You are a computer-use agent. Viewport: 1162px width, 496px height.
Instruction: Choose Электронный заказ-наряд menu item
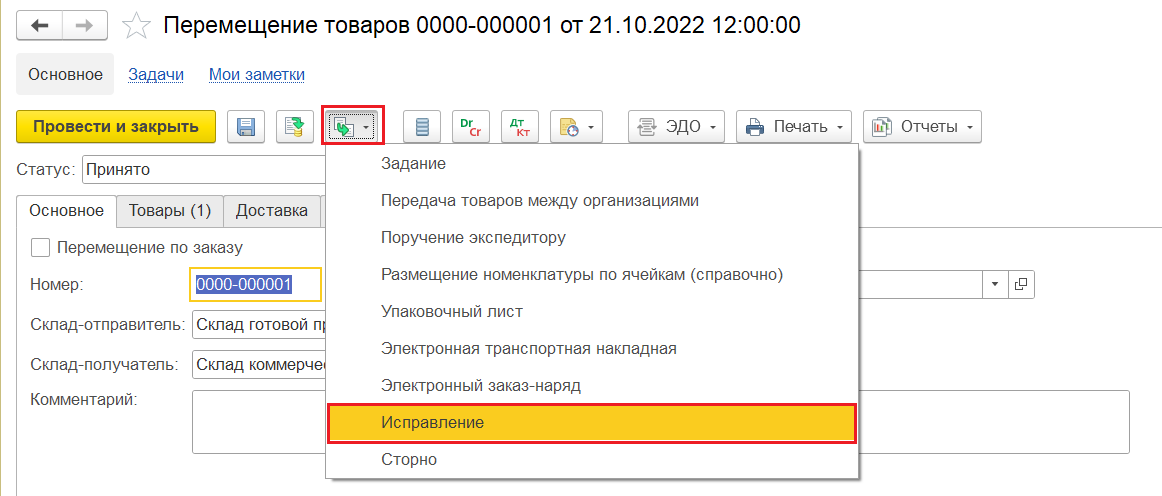592,386
